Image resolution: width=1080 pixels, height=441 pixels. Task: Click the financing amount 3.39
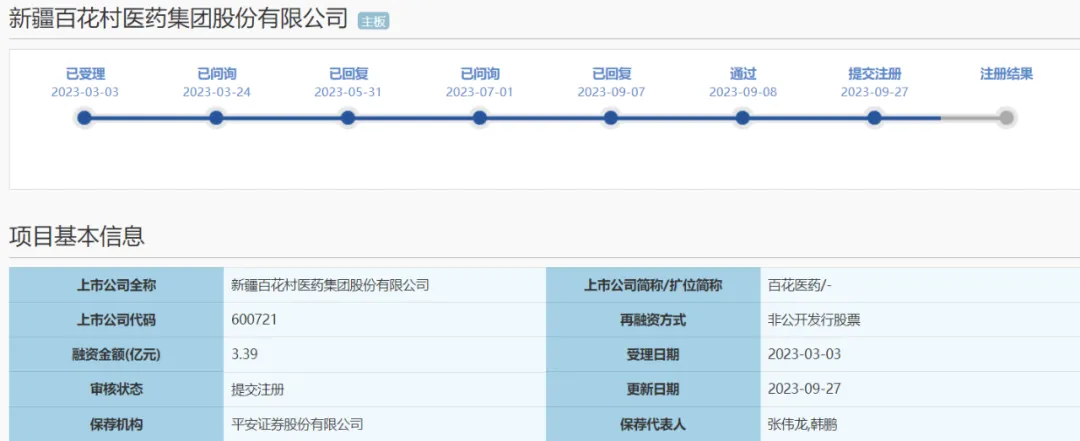tap(245, 354)
